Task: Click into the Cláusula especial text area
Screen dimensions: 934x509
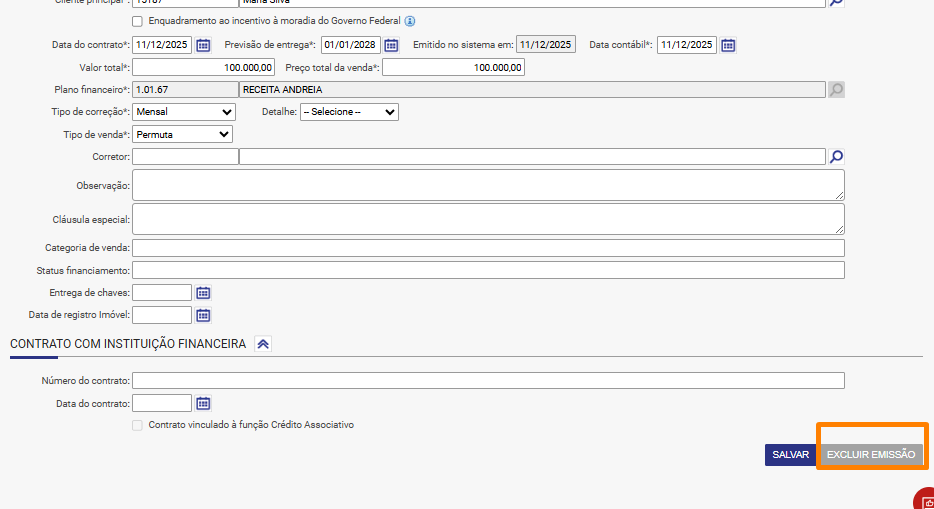Action: [x=488, y=219]
